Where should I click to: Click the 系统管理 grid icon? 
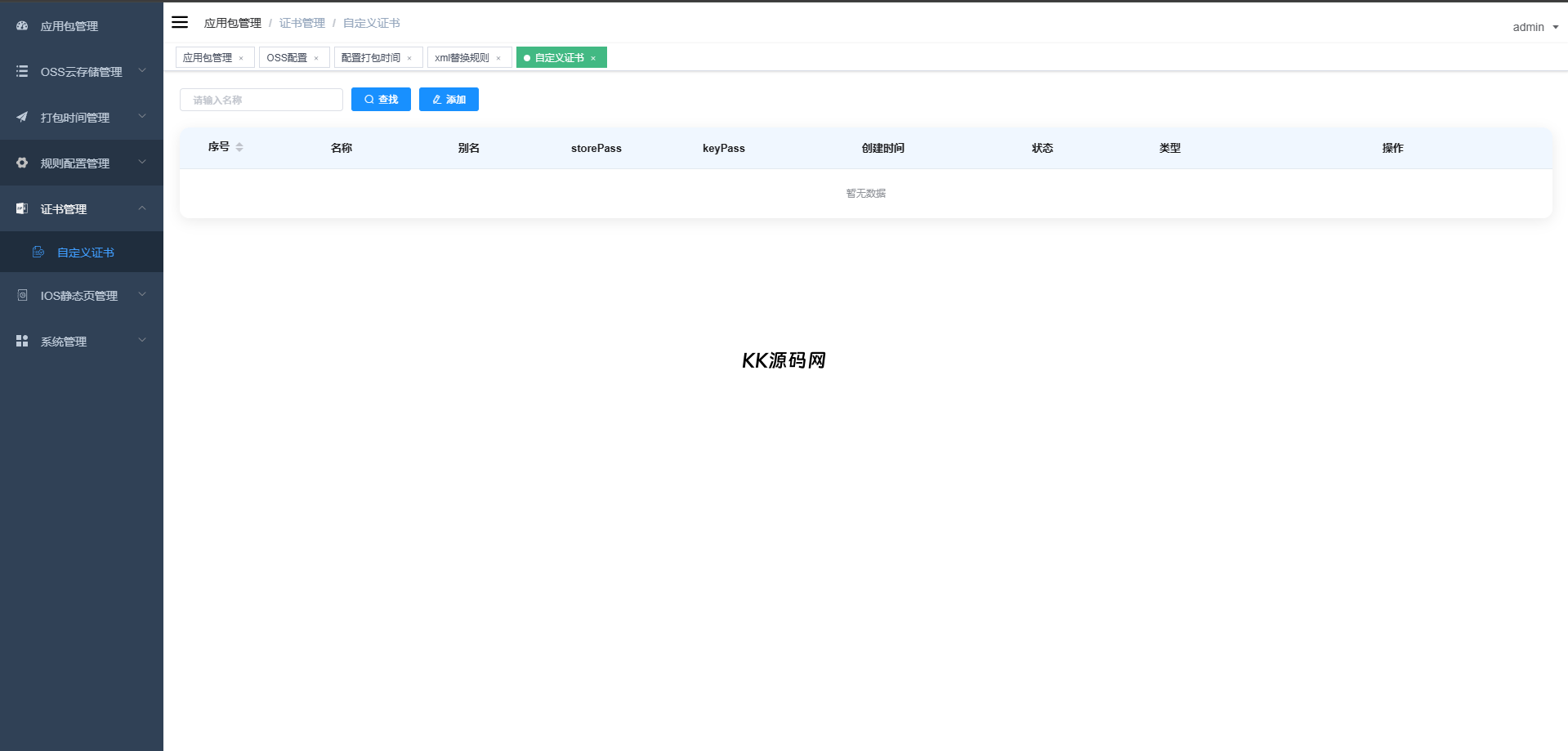tap(22, 341)
